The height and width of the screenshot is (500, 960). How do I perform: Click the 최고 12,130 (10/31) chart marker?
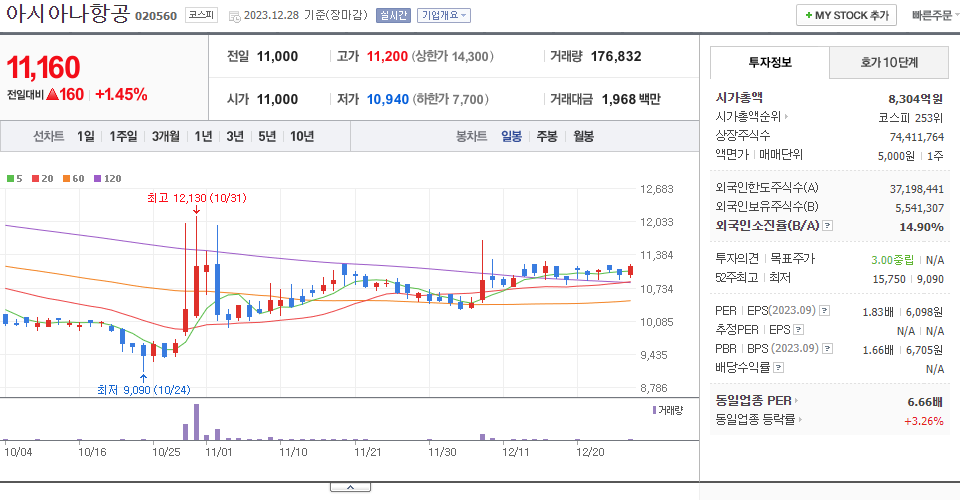[197, 198]
